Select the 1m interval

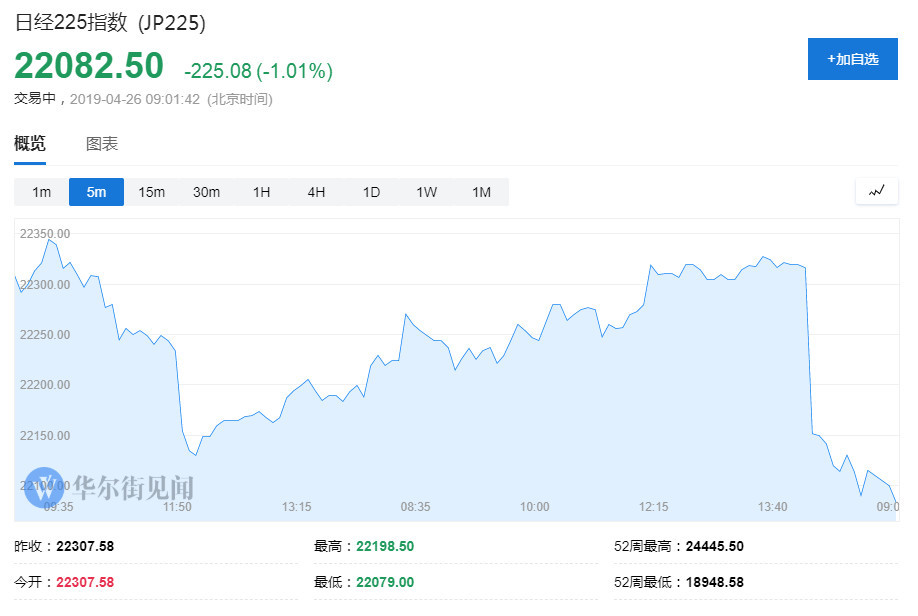42,192
